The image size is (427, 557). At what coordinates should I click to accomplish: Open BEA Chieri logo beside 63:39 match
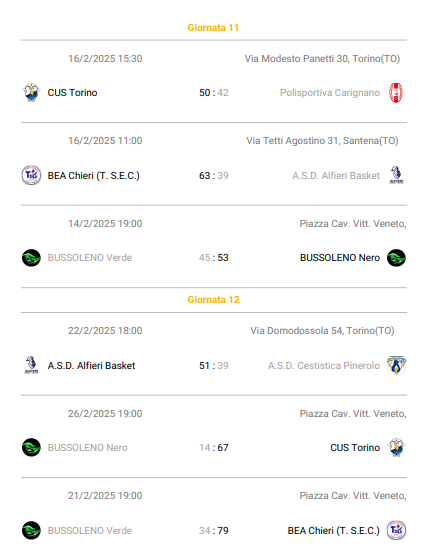coord(31,175)
